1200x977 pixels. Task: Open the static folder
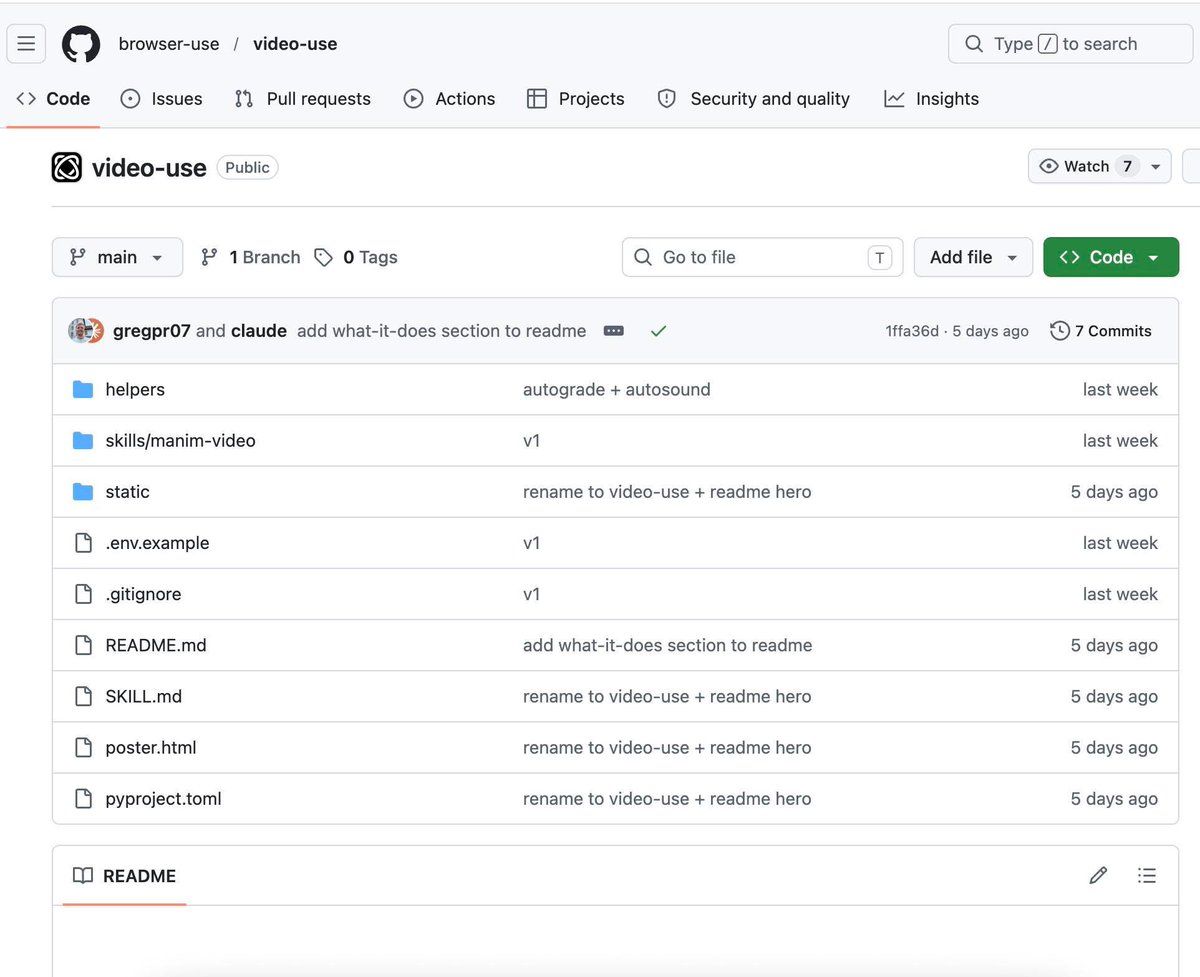tap(128, 492)
